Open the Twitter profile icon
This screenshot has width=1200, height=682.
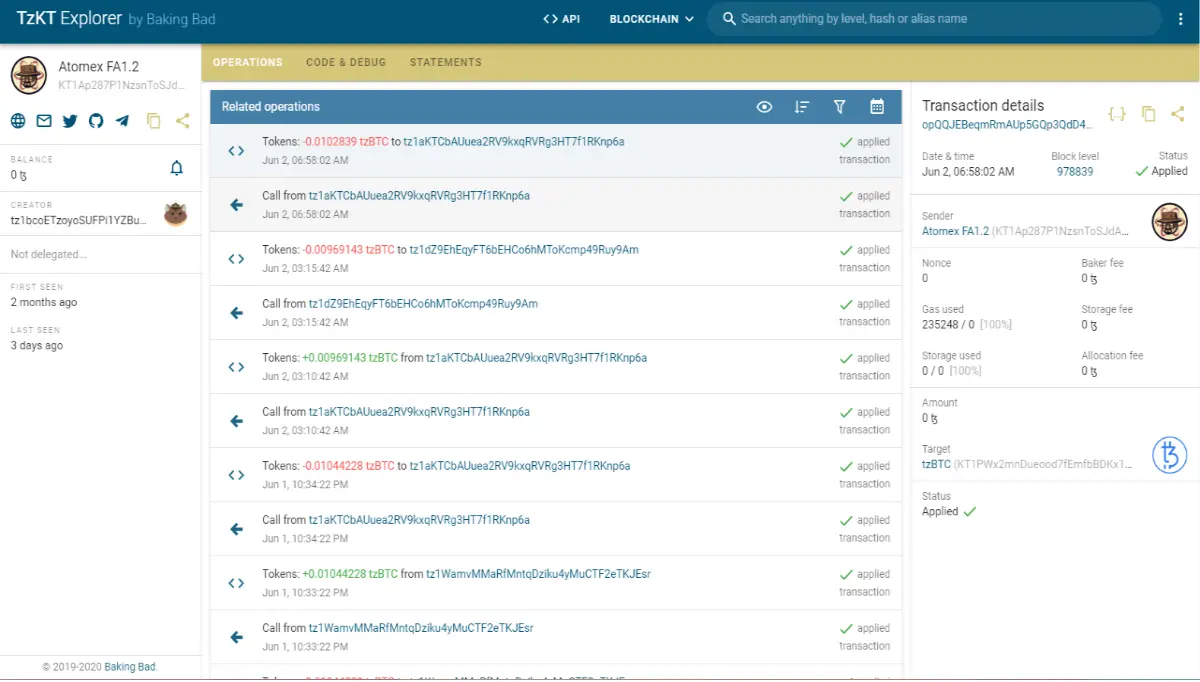tap(70, 121)
